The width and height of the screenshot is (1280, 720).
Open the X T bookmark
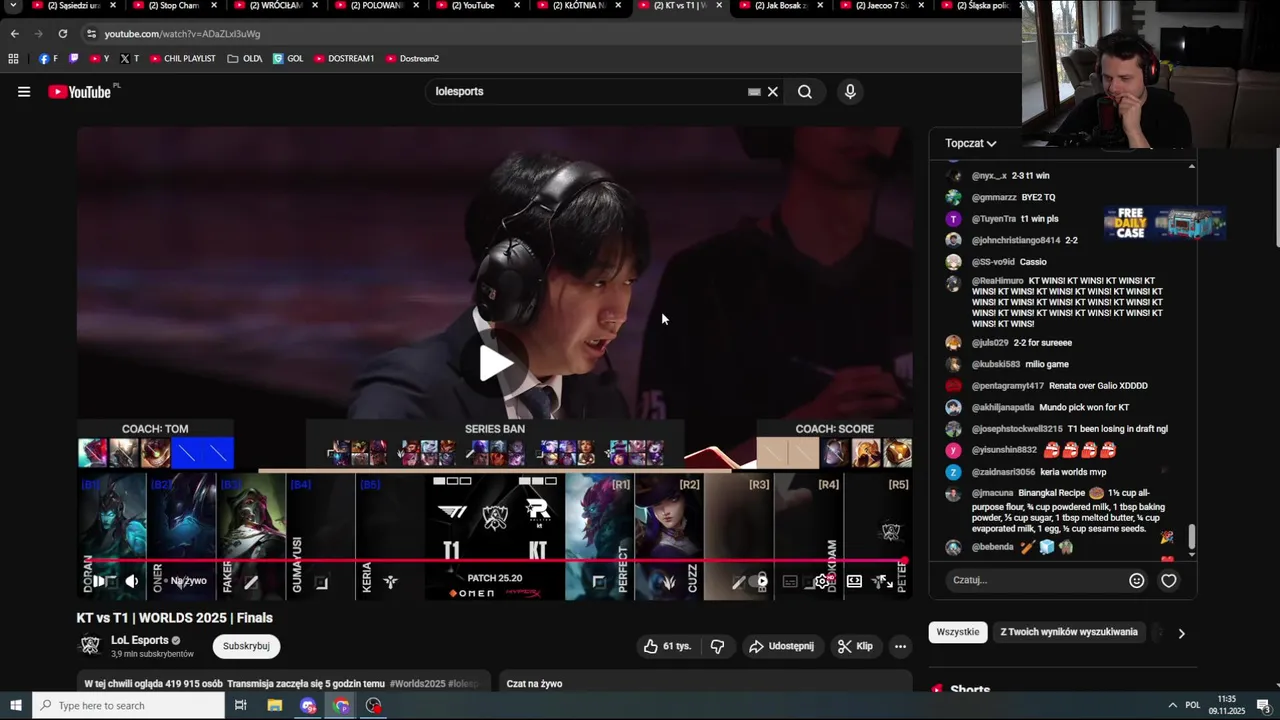[129, 59]
